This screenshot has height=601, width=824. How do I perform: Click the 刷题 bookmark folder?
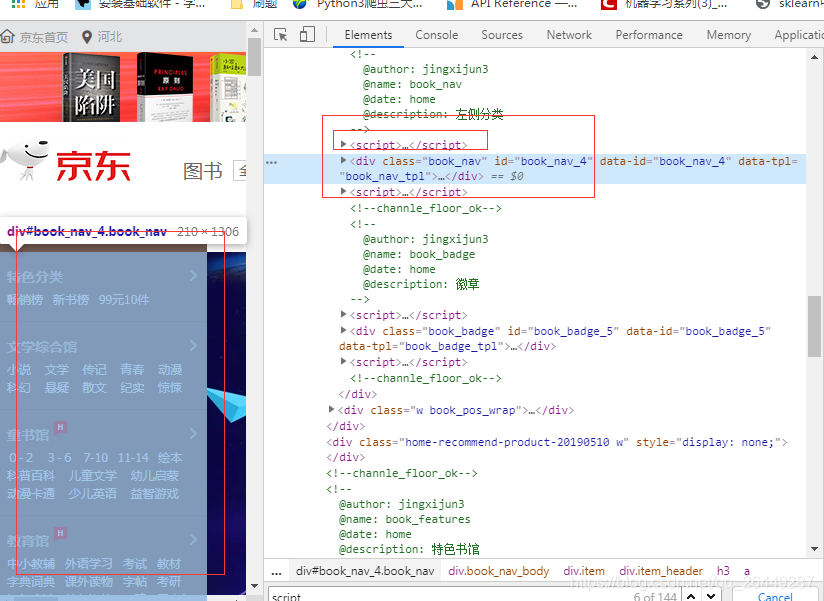click(254, 4)
